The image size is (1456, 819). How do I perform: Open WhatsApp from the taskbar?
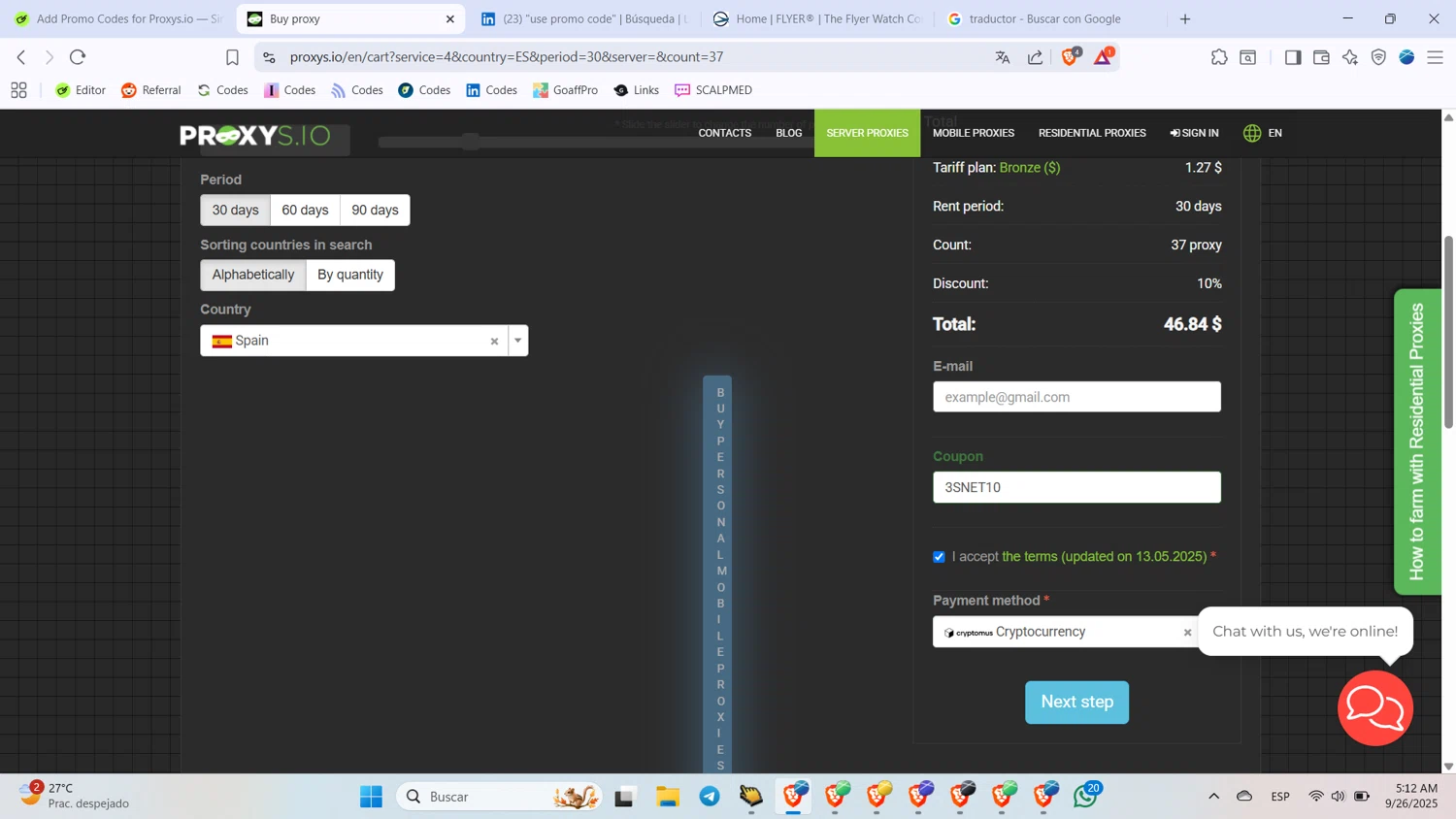(x=1086, y=797)
